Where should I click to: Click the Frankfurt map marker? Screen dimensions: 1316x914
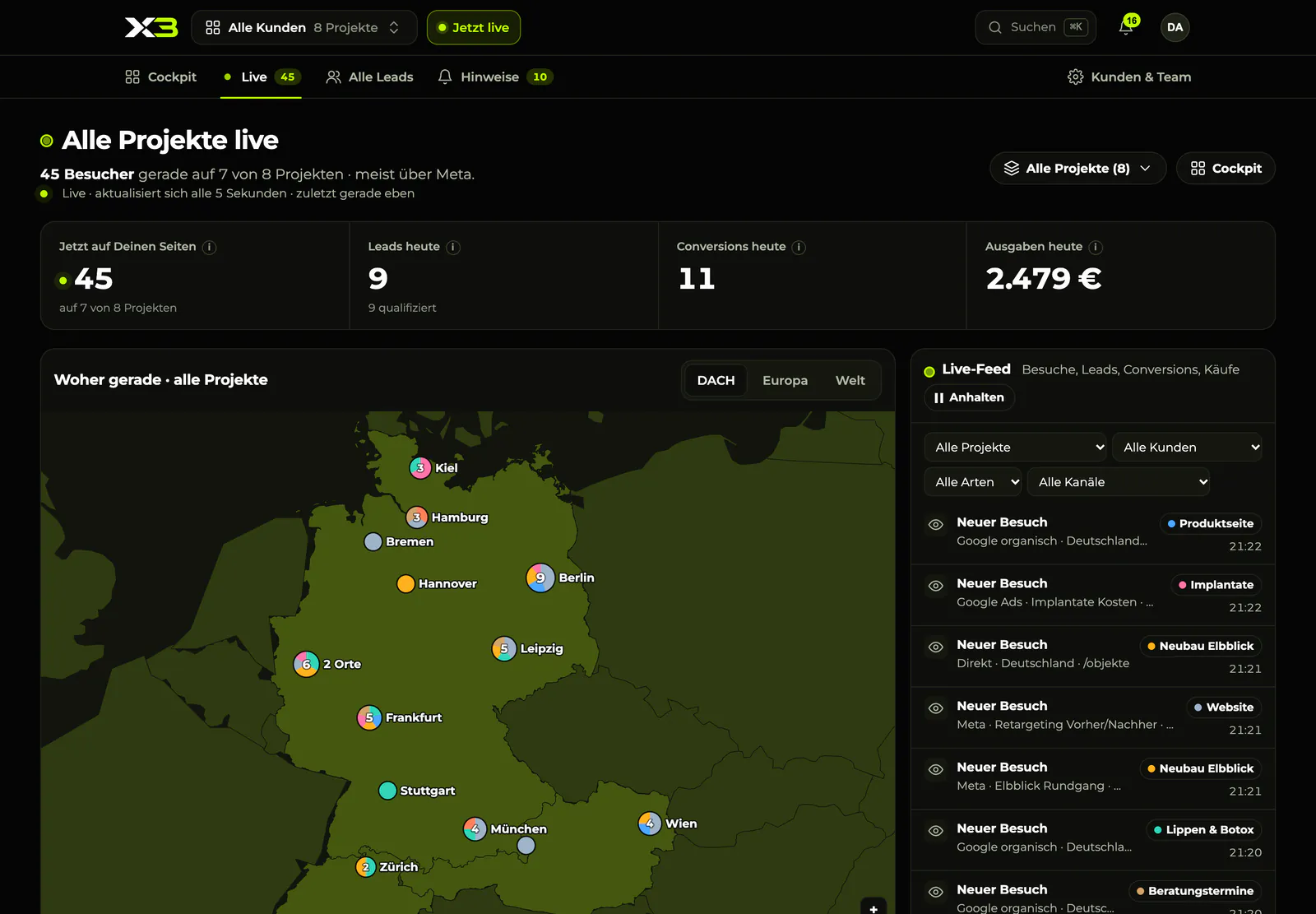click(369, 717)
